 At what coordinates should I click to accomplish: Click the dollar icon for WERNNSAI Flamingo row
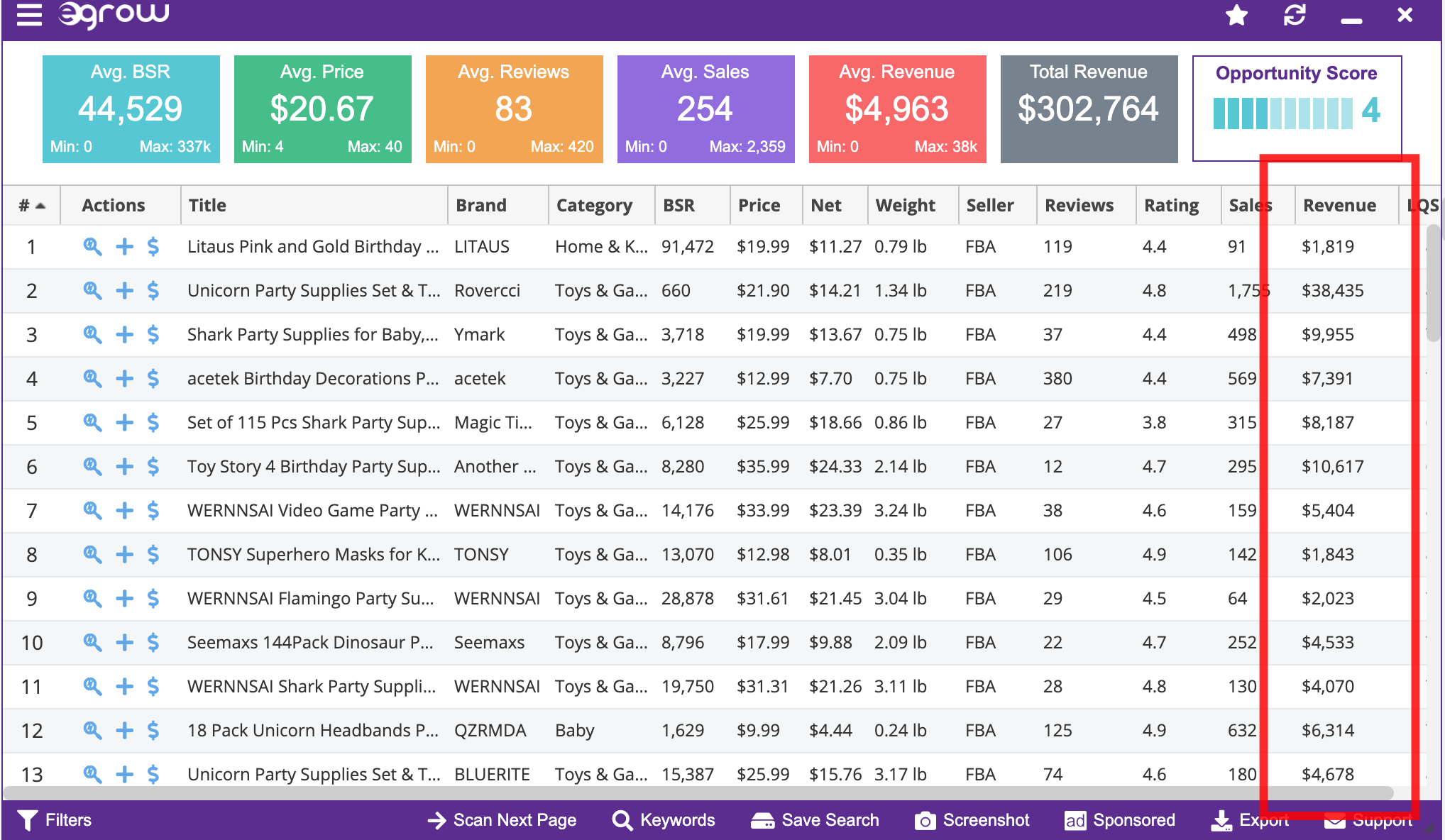pos(153,598)
